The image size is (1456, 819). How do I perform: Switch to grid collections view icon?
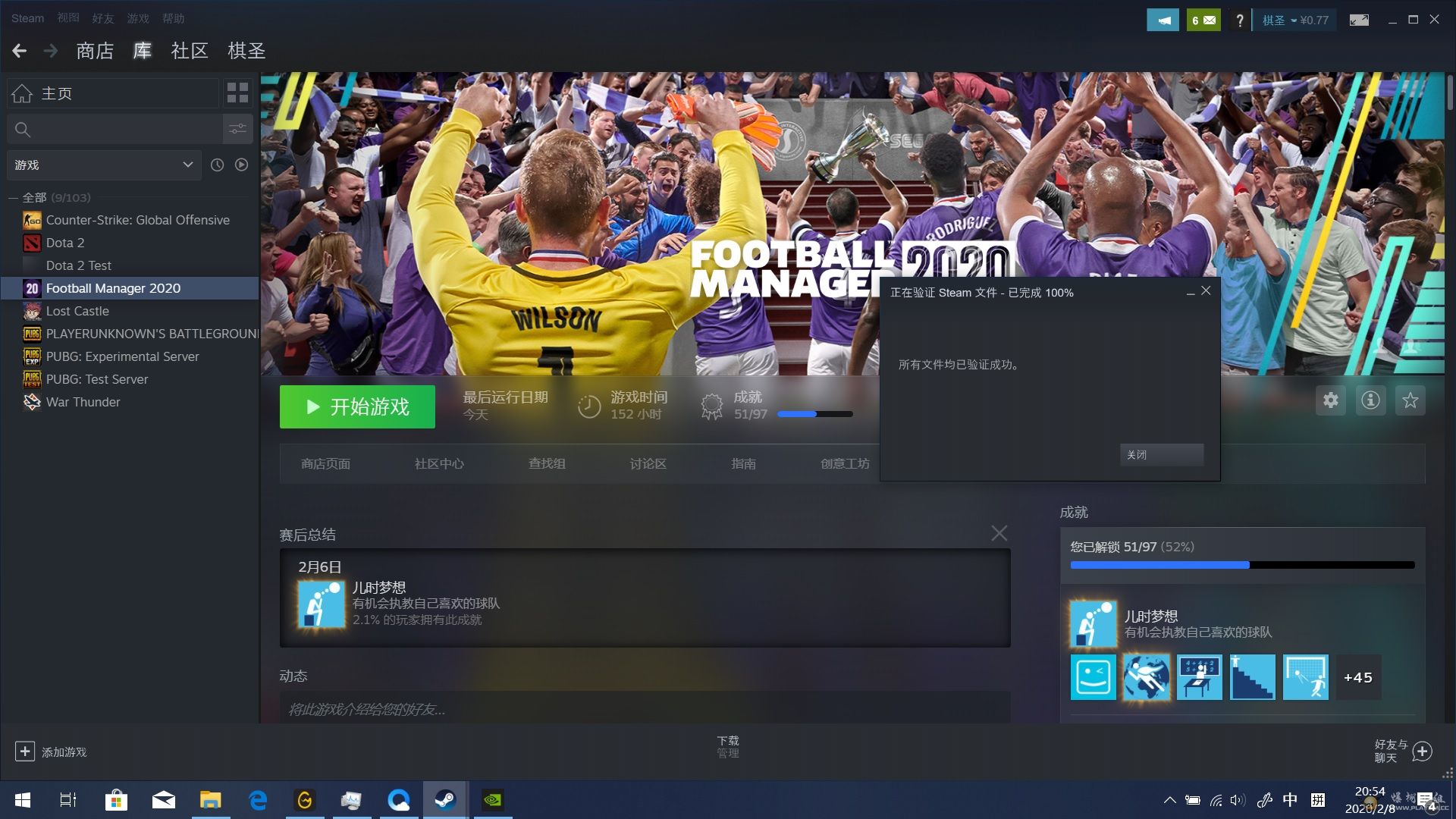point(237,93)
